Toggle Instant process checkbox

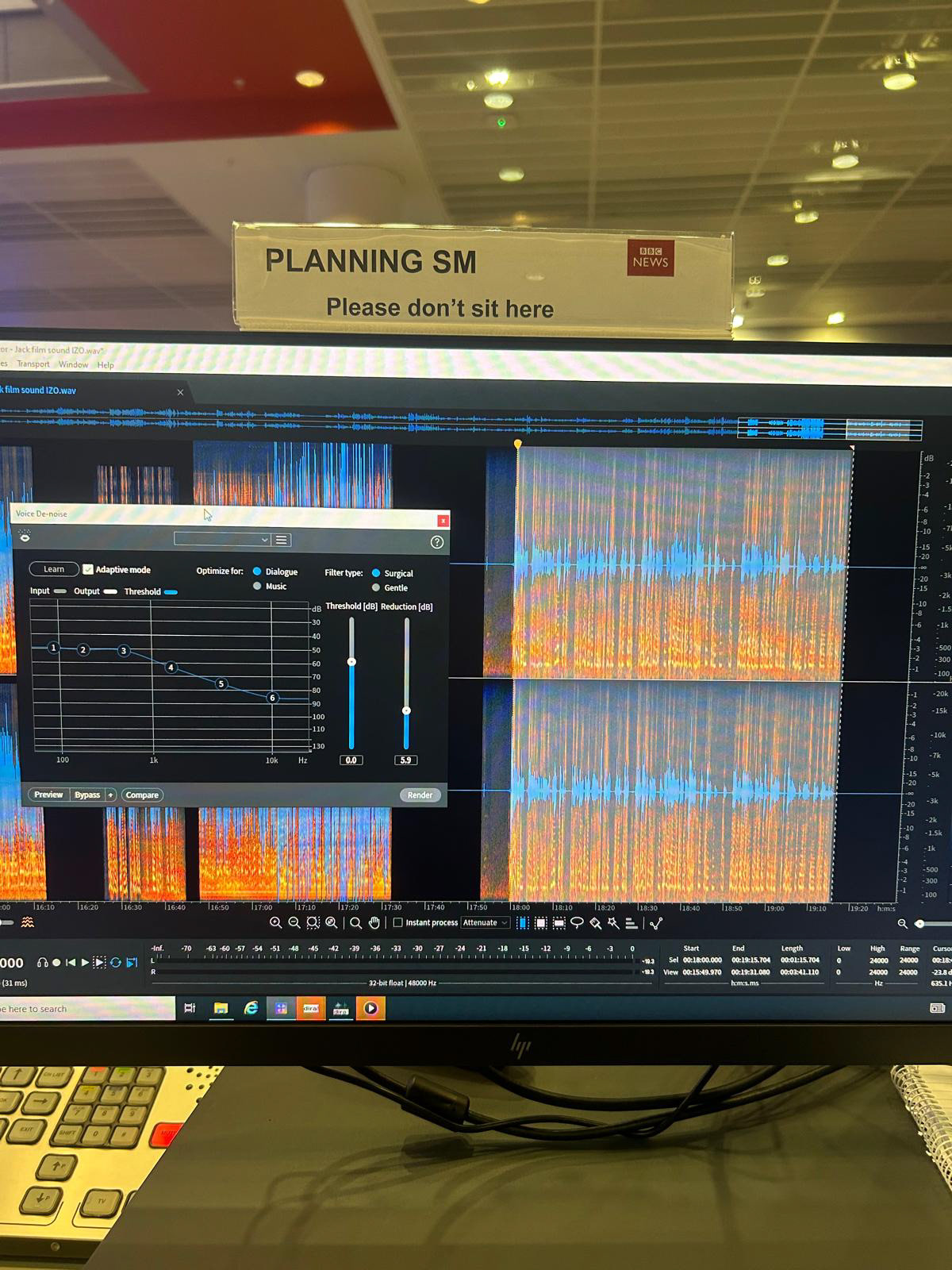click(x=398, y=922)
